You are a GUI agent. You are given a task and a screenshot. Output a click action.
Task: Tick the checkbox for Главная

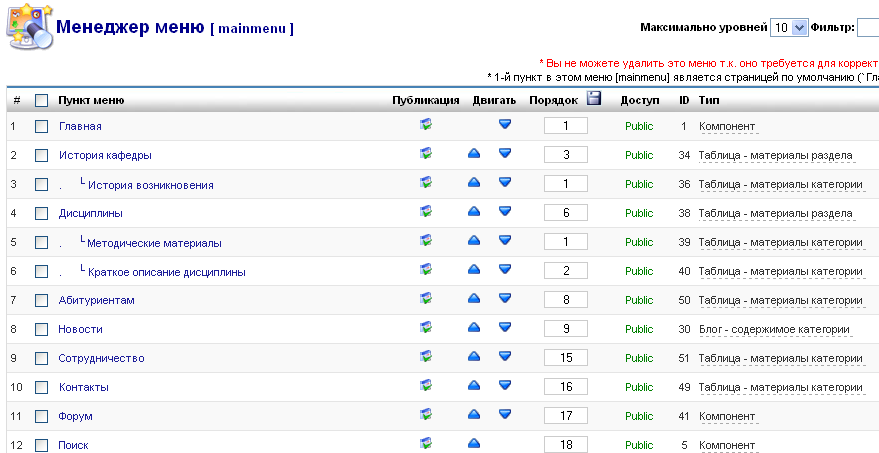[x=41, y=126]
